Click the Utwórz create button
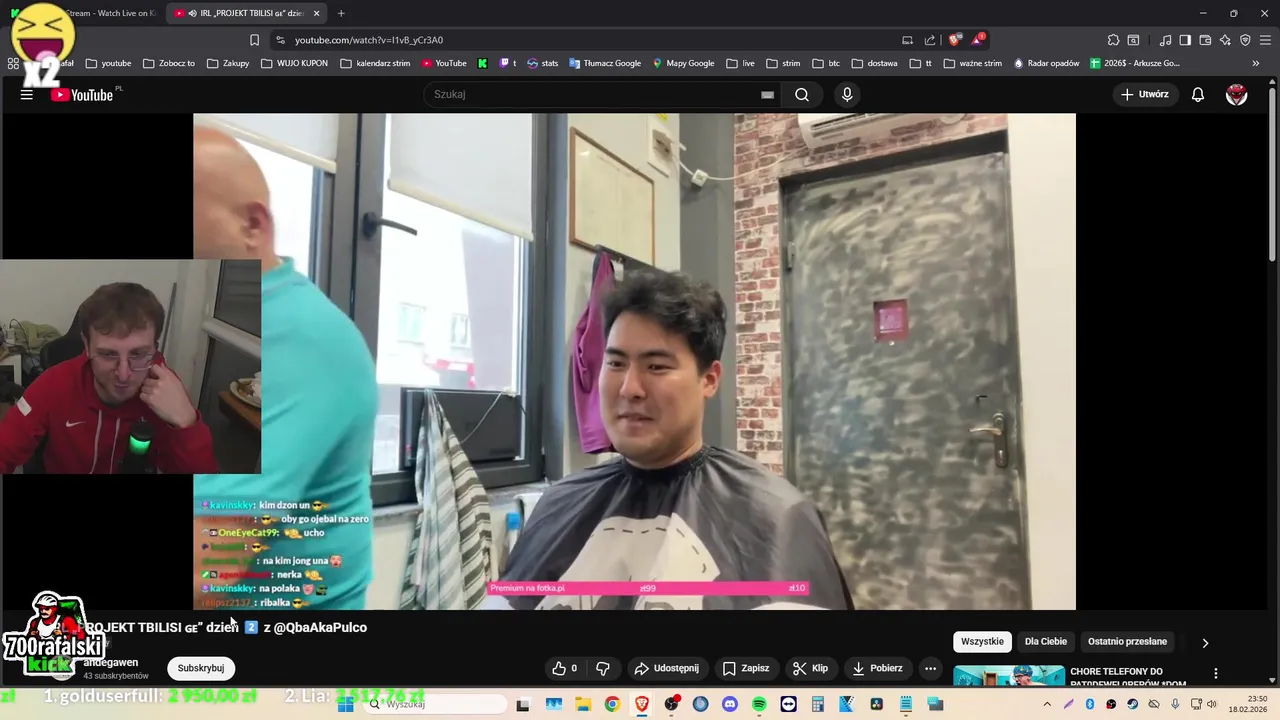The height and width of the screenshot is (720, 1280). (x=1144, y=94)
